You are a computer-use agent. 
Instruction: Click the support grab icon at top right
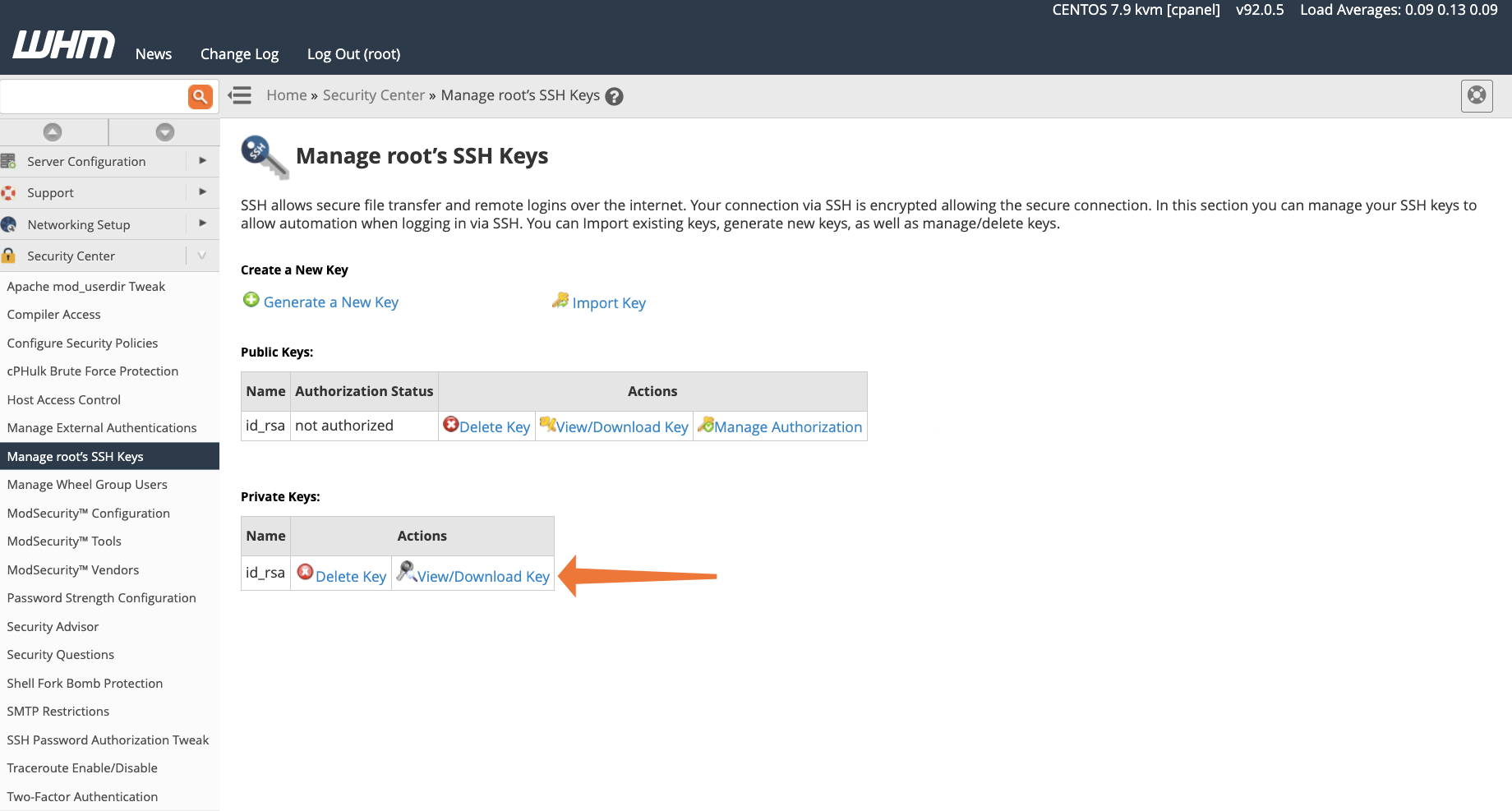(x=1476, y=95)
